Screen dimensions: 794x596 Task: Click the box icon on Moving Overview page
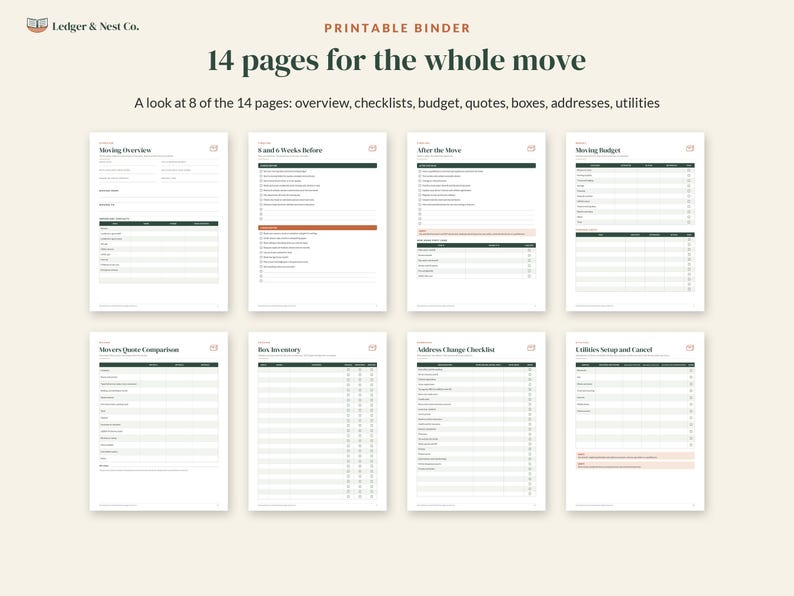coord(214,148)
